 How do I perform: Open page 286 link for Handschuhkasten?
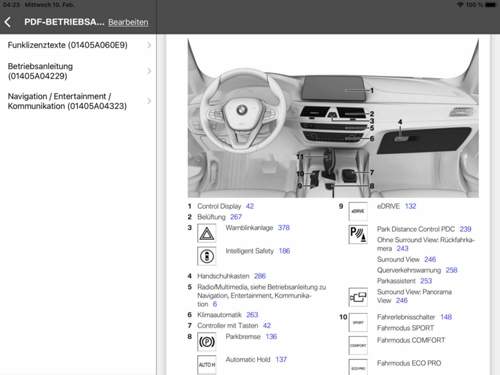(260, 276)
